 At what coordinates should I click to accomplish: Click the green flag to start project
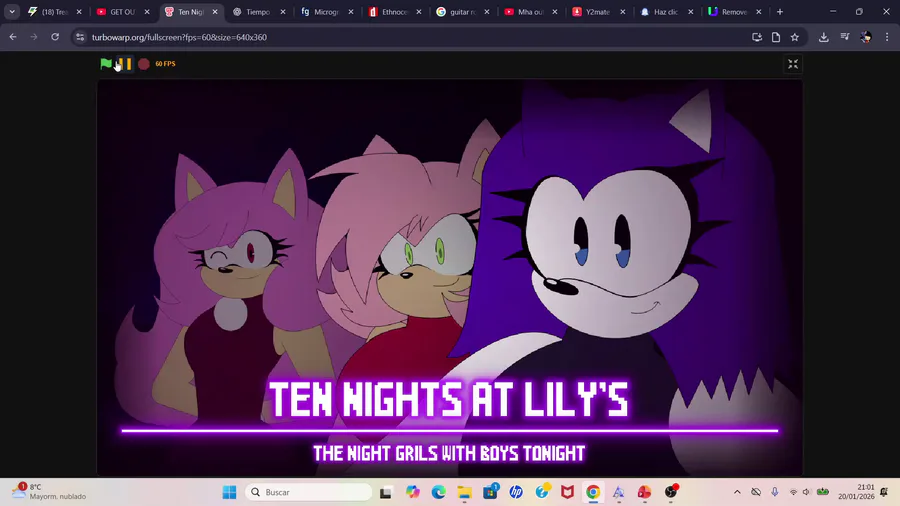(106, 64)
